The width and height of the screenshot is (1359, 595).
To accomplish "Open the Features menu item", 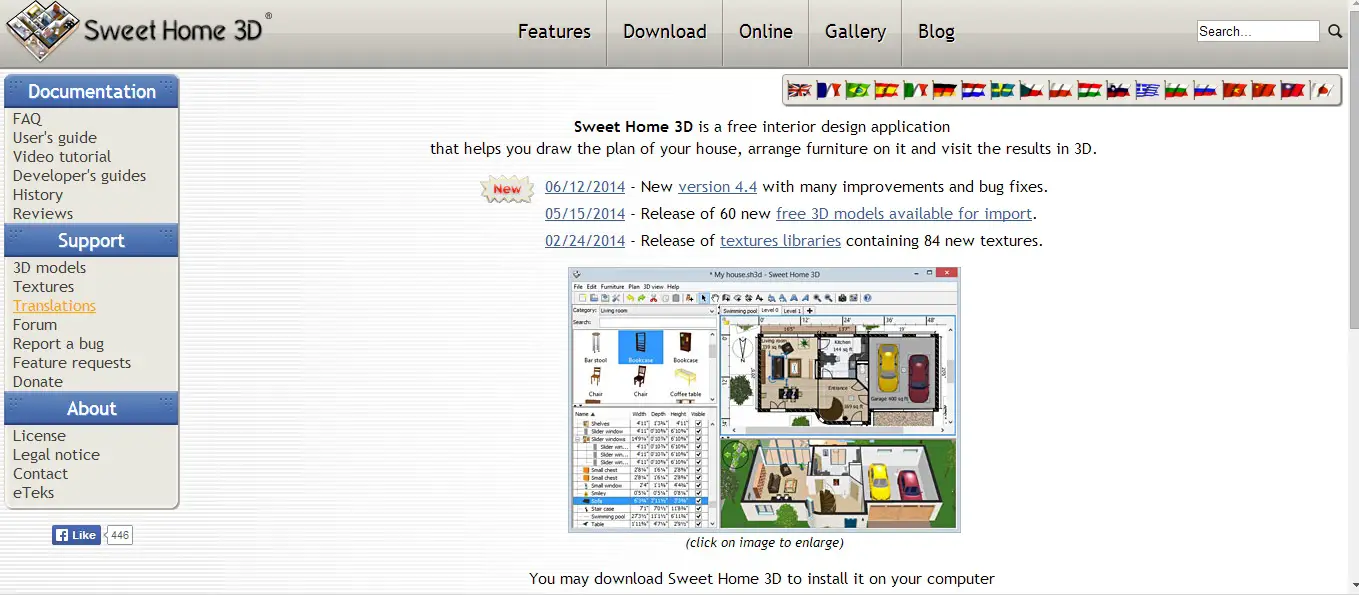I will pos(554,32).
